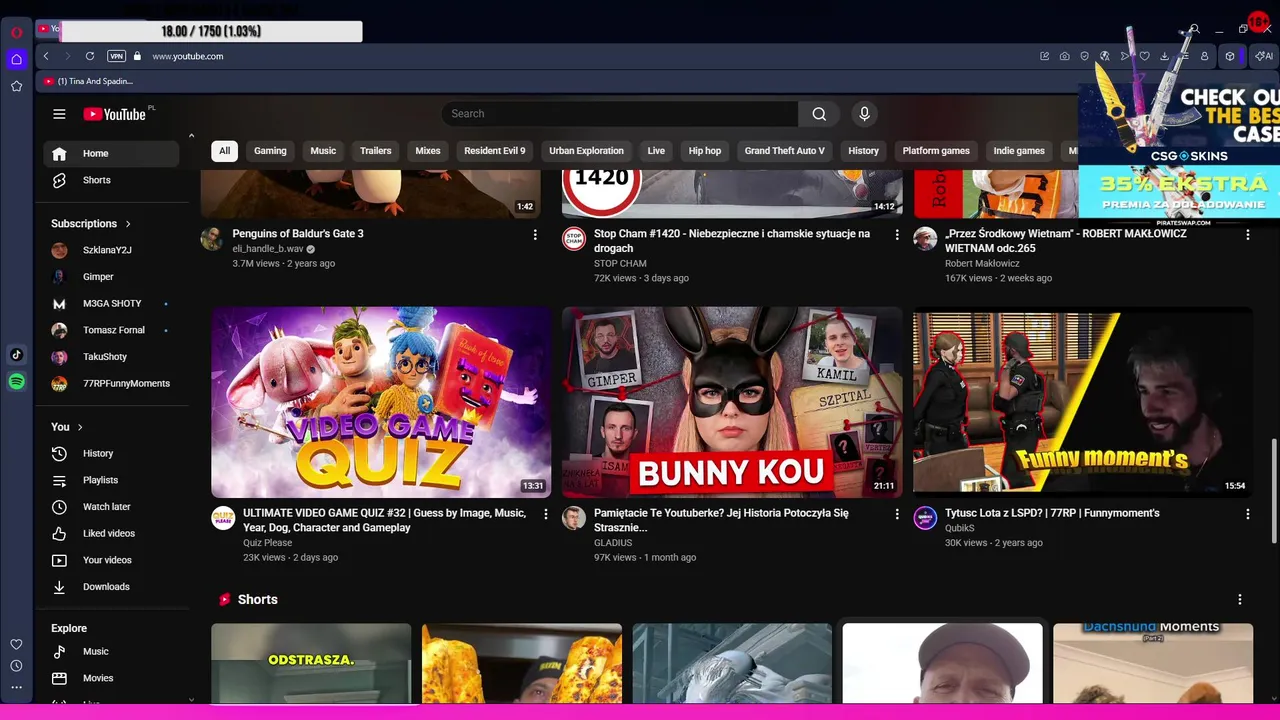Screen dimensions: 1280x720
Task: Select the Resident Evil 9 chip
Action: tap(495, 151)
